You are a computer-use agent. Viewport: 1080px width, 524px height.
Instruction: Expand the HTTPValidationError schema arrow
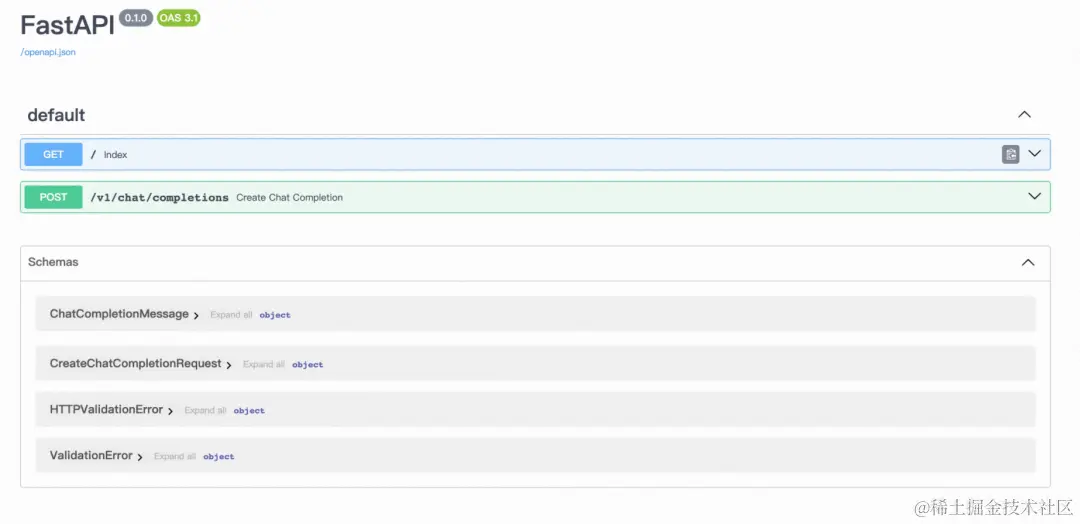coord(170,411)
